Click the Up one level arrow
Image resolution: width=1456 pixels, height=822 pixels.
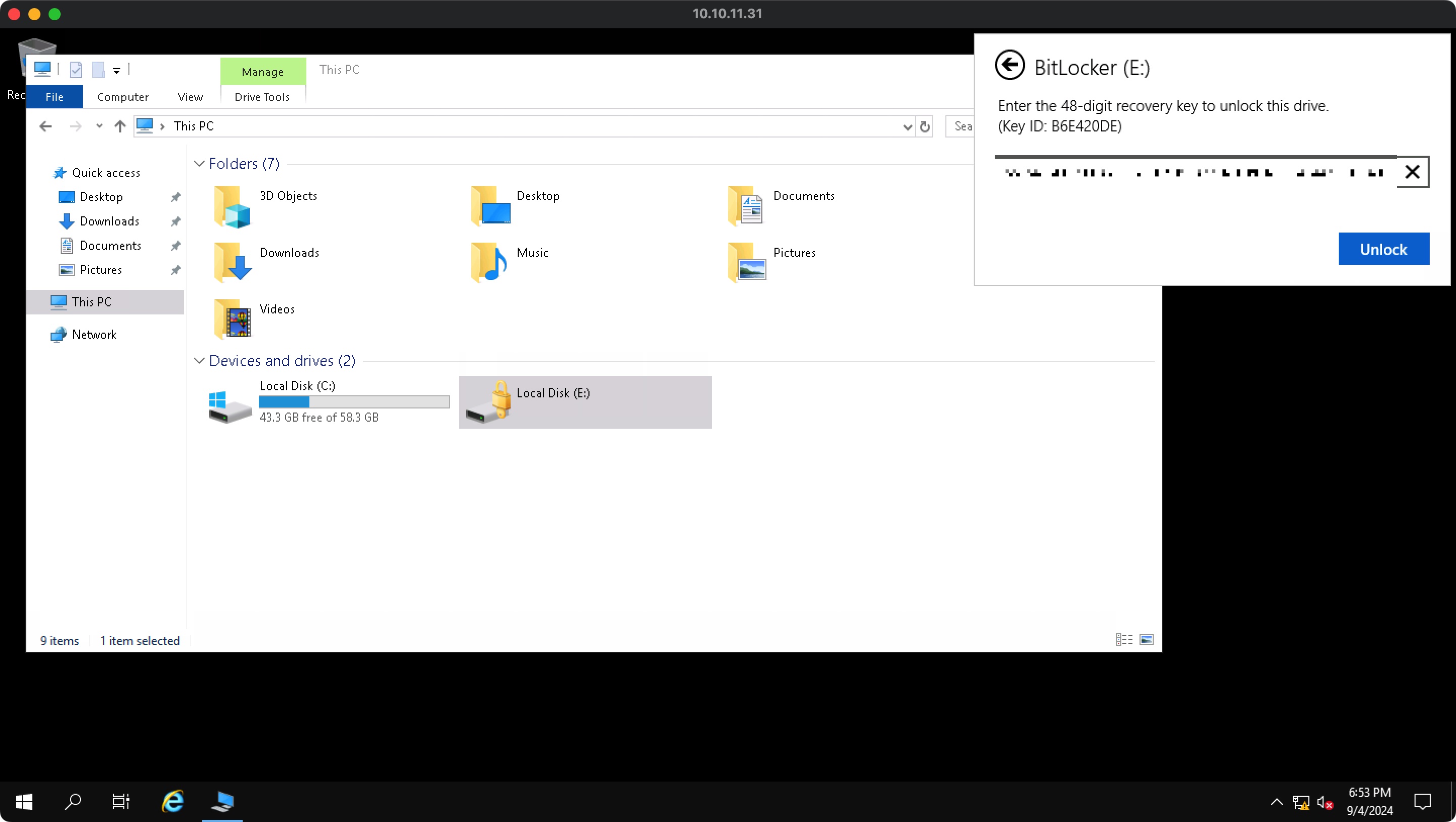[120, 126]
